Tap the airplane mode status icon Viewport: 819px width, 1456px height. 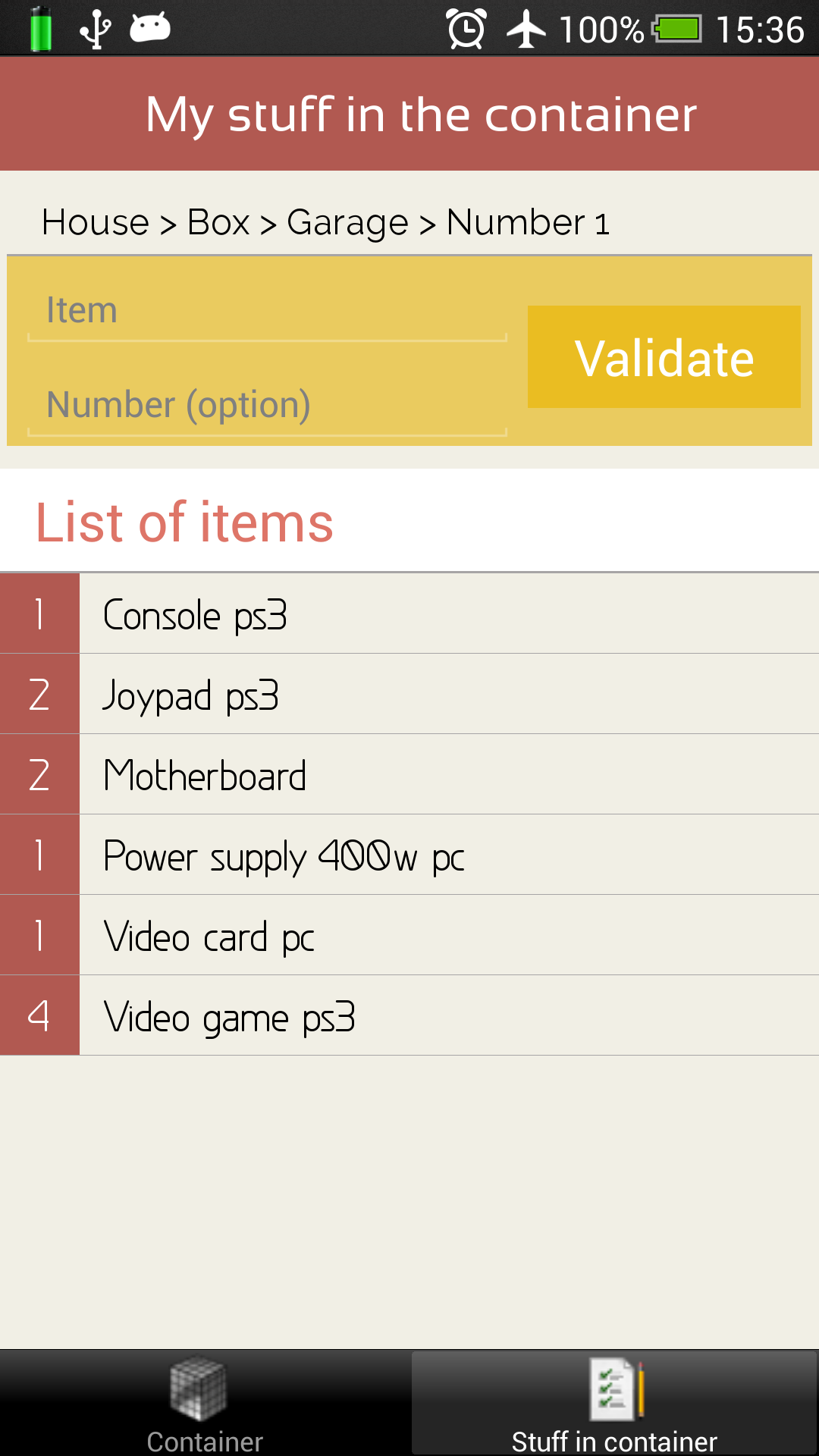pyautogui.click(x=526, y=30)
